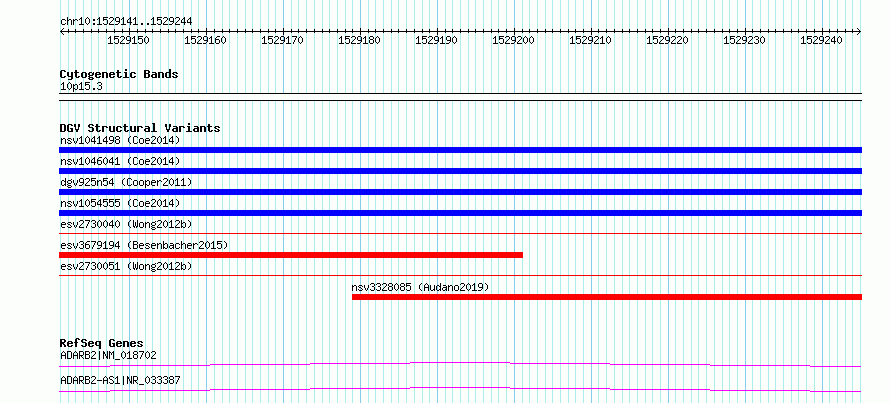Click thin red line of esv2730051
Viewport: 890px width, 403px height.
(x=460, y=275)
